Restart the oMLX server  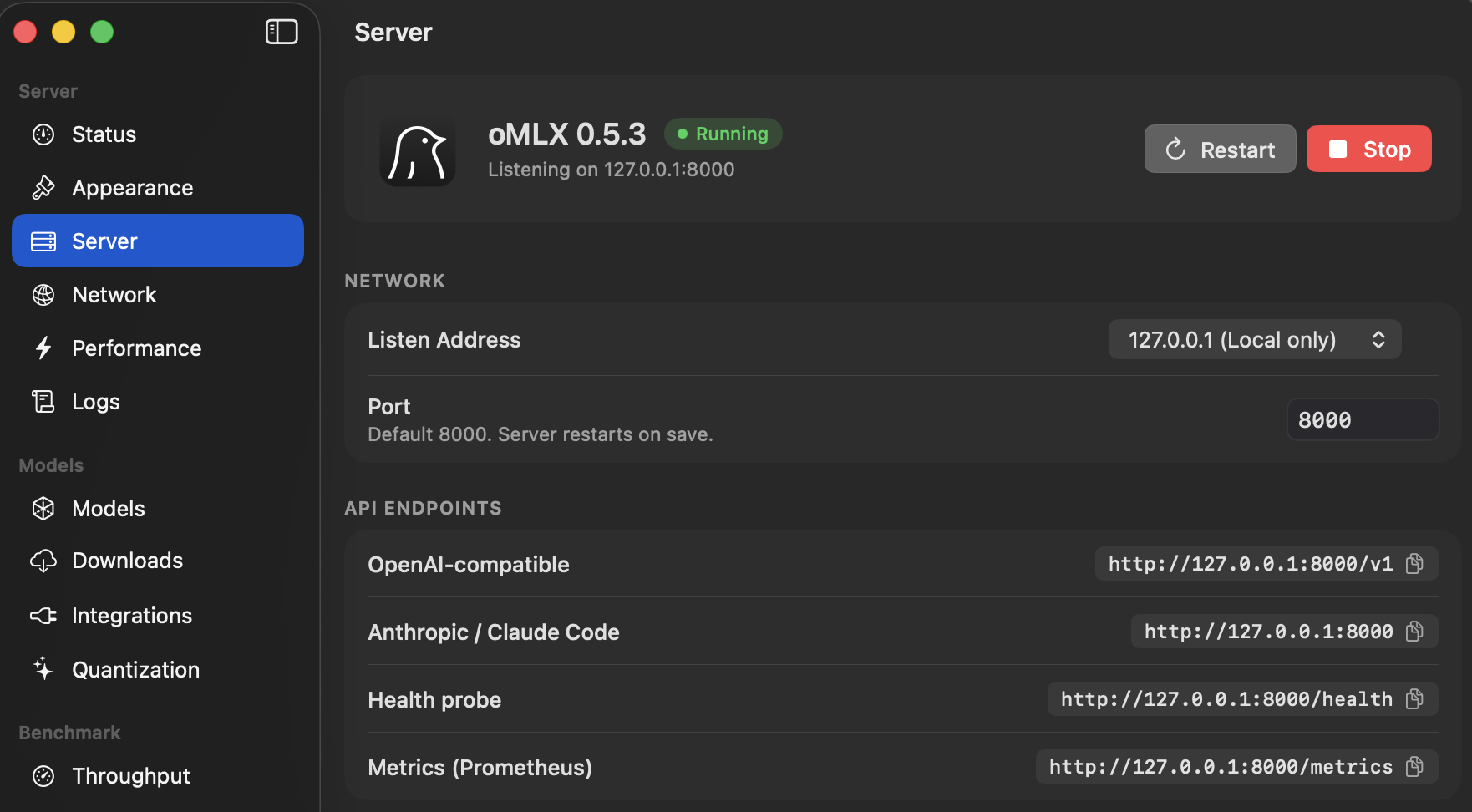click(x=1220, y=149)
